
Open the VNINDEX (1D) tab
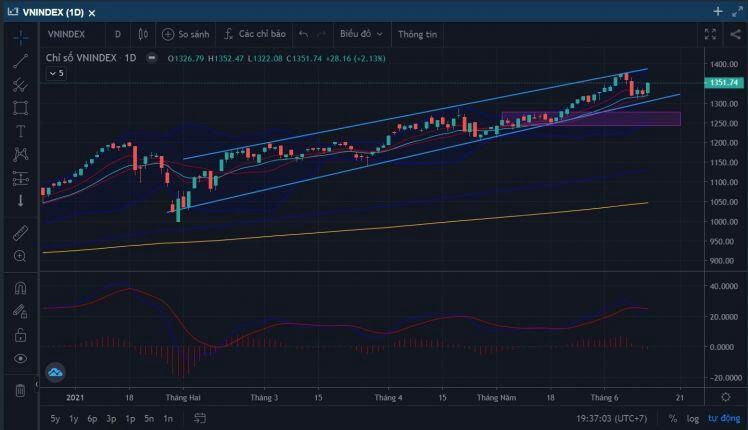52,12
